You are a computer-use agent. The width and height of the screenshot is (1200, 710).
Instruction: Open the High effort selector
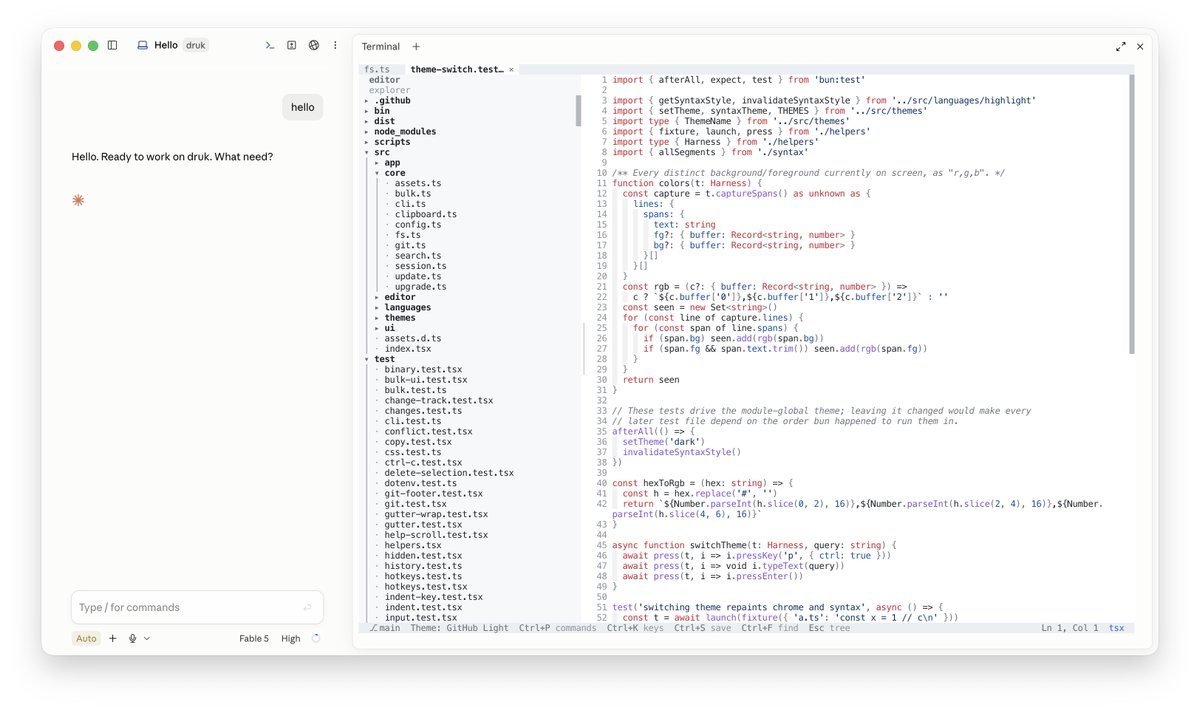coord(290,638)
